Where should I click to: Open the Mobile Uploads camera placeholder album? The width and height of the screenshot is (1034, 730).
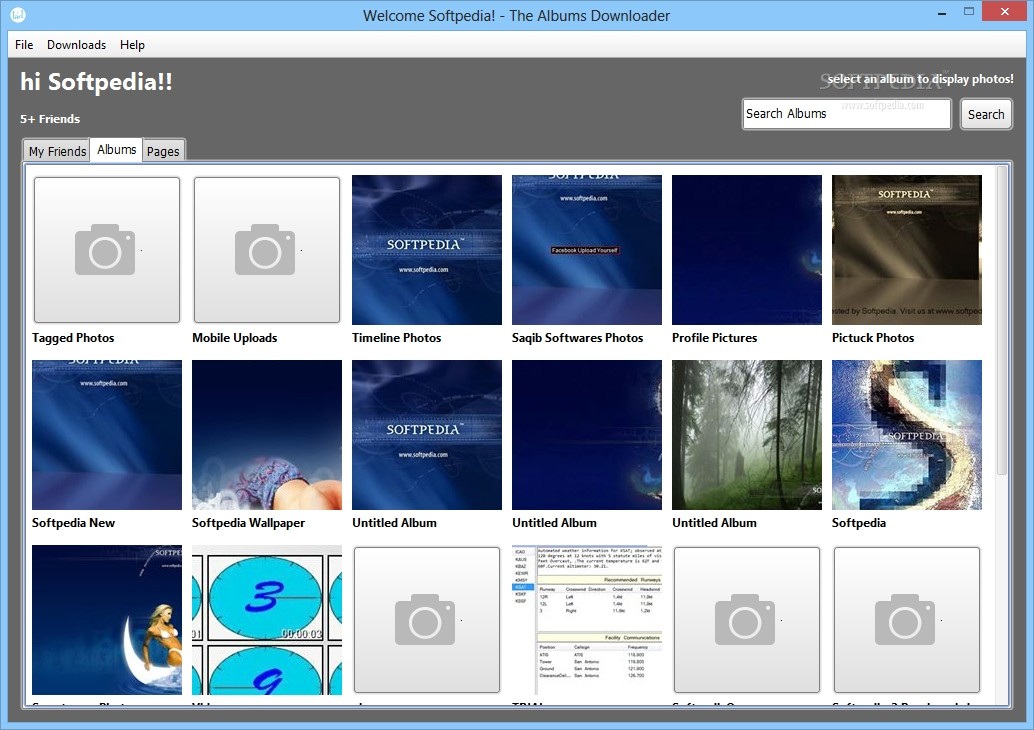[x=267, y=250]
